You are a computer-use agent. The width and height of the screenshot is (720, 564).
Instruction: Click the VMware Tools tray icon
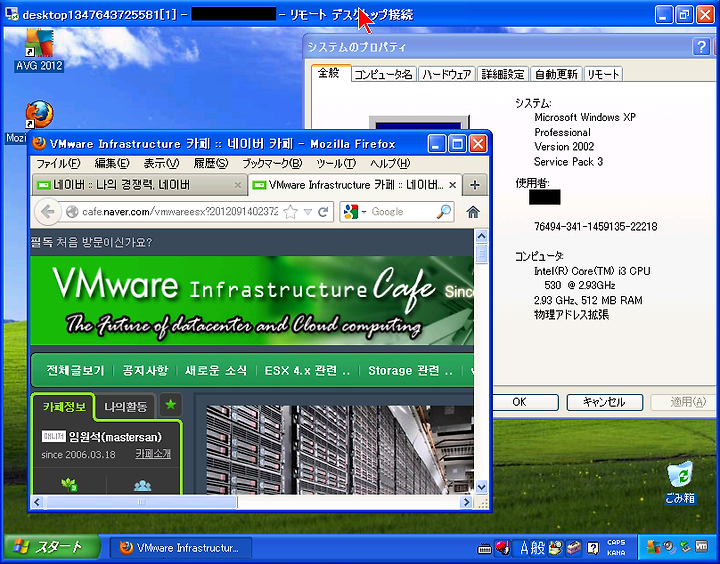701,547
